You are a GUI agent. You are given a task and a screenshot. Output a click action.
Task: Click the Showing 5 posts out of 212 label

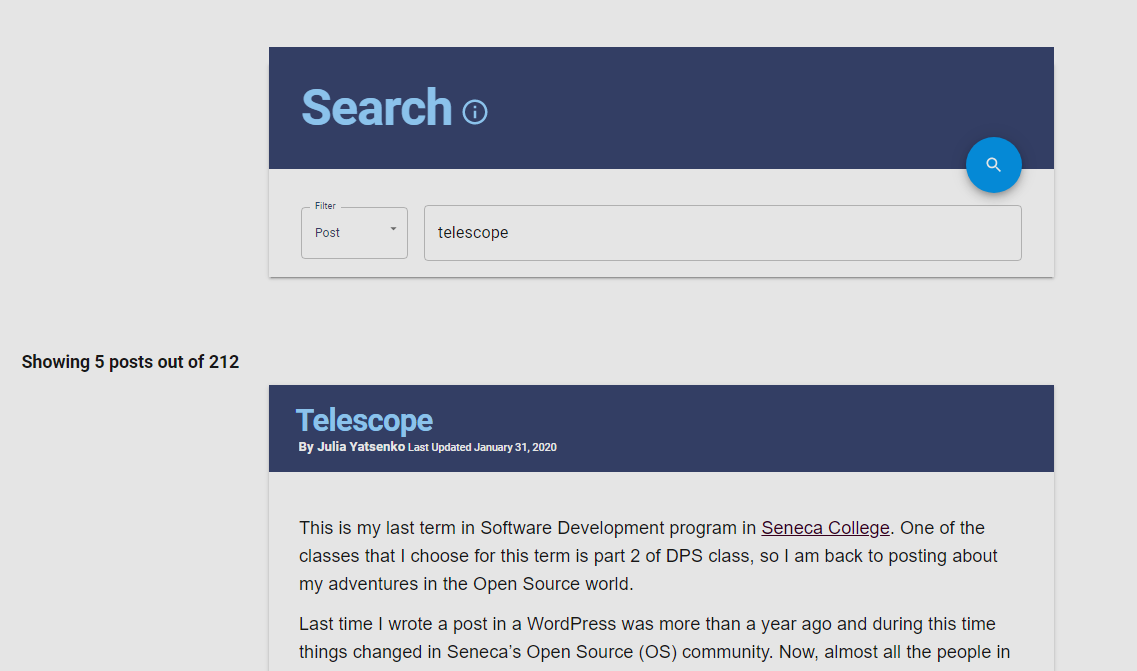pos(130,361)
